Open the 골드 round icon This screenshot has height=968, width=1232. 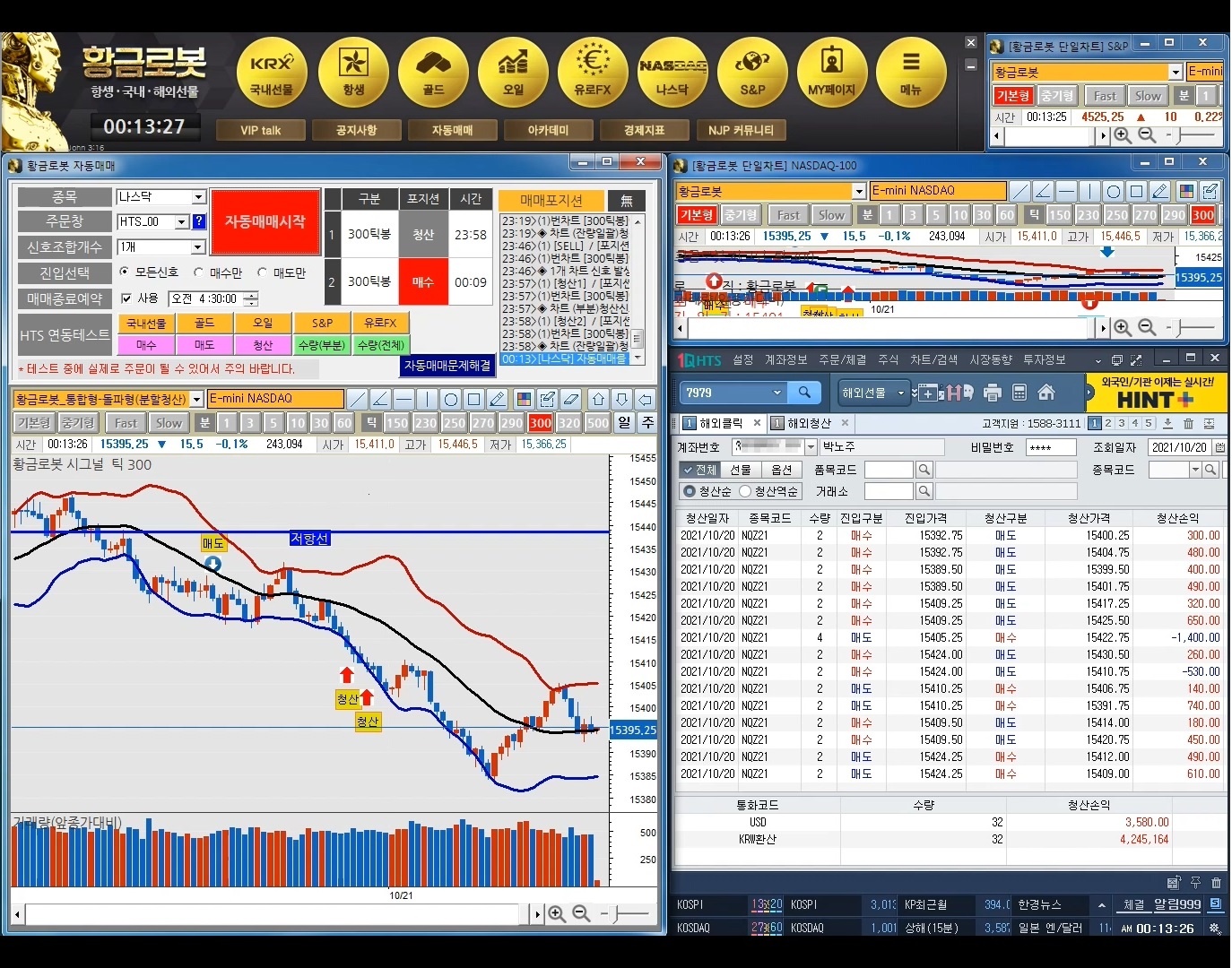[433, 73]
